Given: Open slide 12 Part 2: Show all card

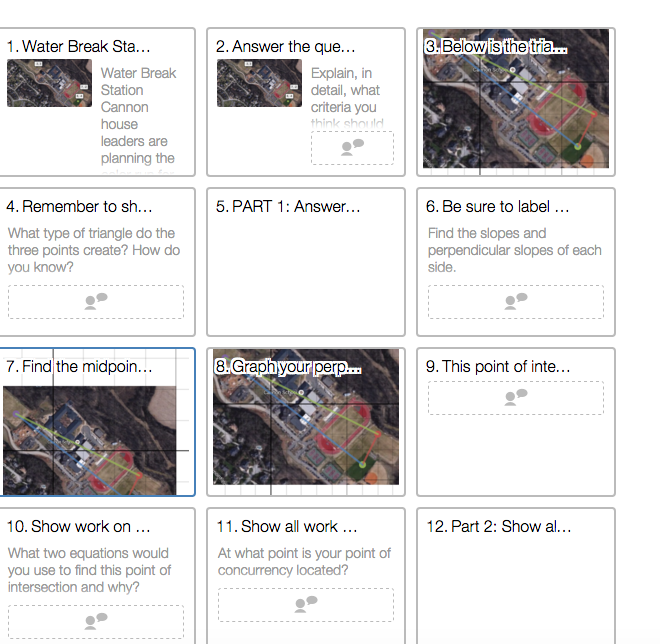Looking at the screenshot, I should coord(516,576).
